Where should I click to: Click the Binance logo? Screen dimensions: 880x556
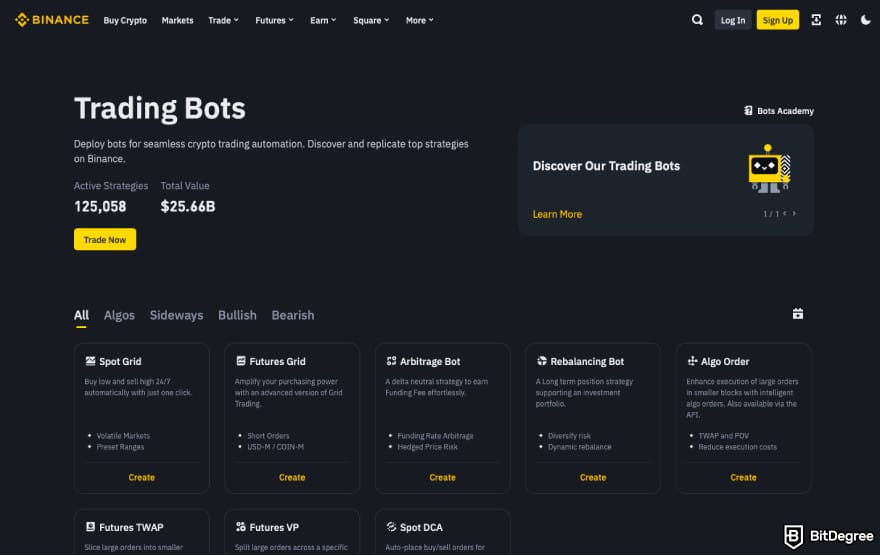[52, 20]
